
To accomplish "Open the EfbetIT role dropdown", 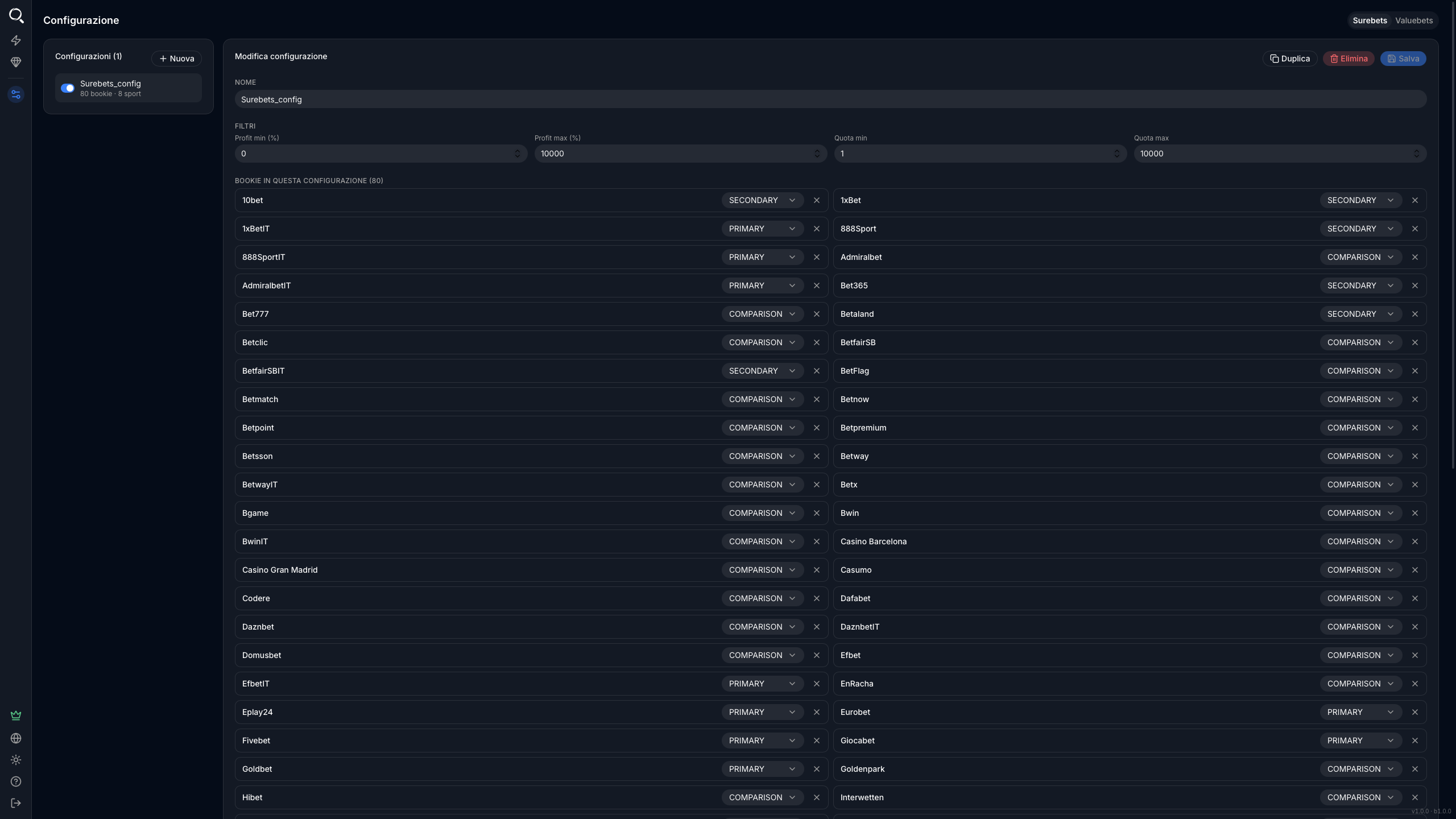I will point(763,684).
